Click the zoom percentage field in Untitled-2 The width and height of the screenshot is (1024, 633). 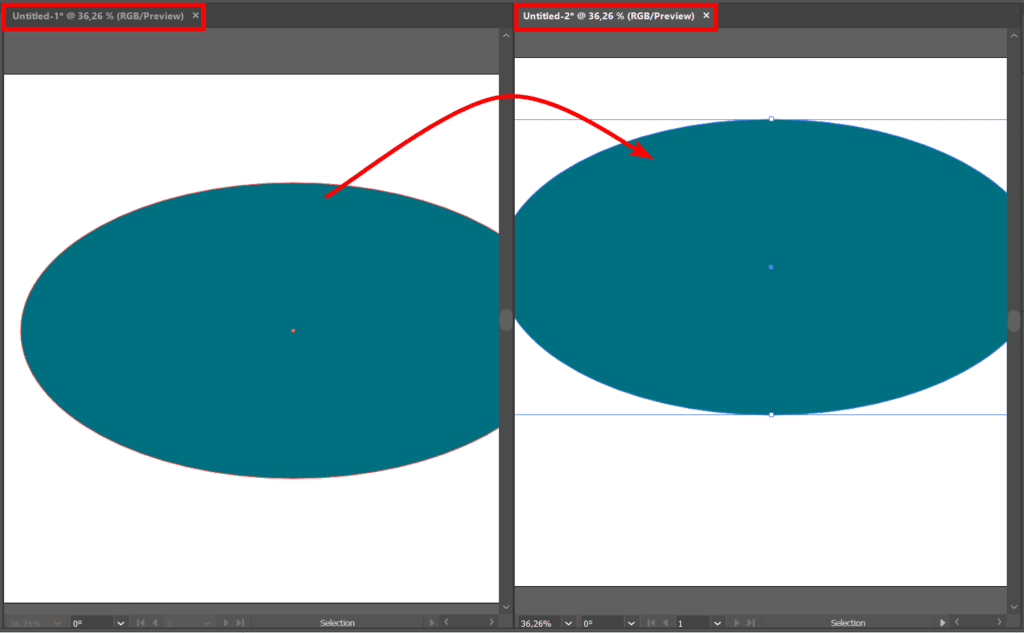tap(538, 623)
